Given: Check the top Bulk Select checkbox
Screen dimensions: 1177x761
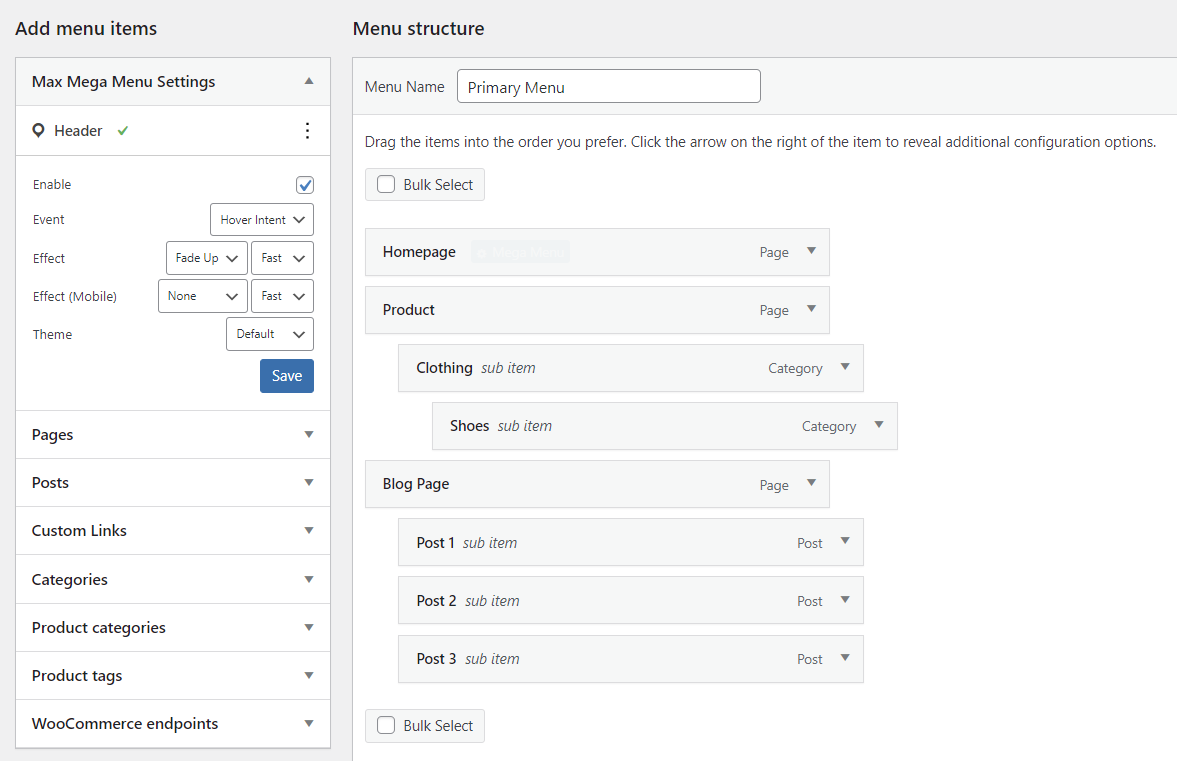Looking at the screenshot, I should pos(385,184).
